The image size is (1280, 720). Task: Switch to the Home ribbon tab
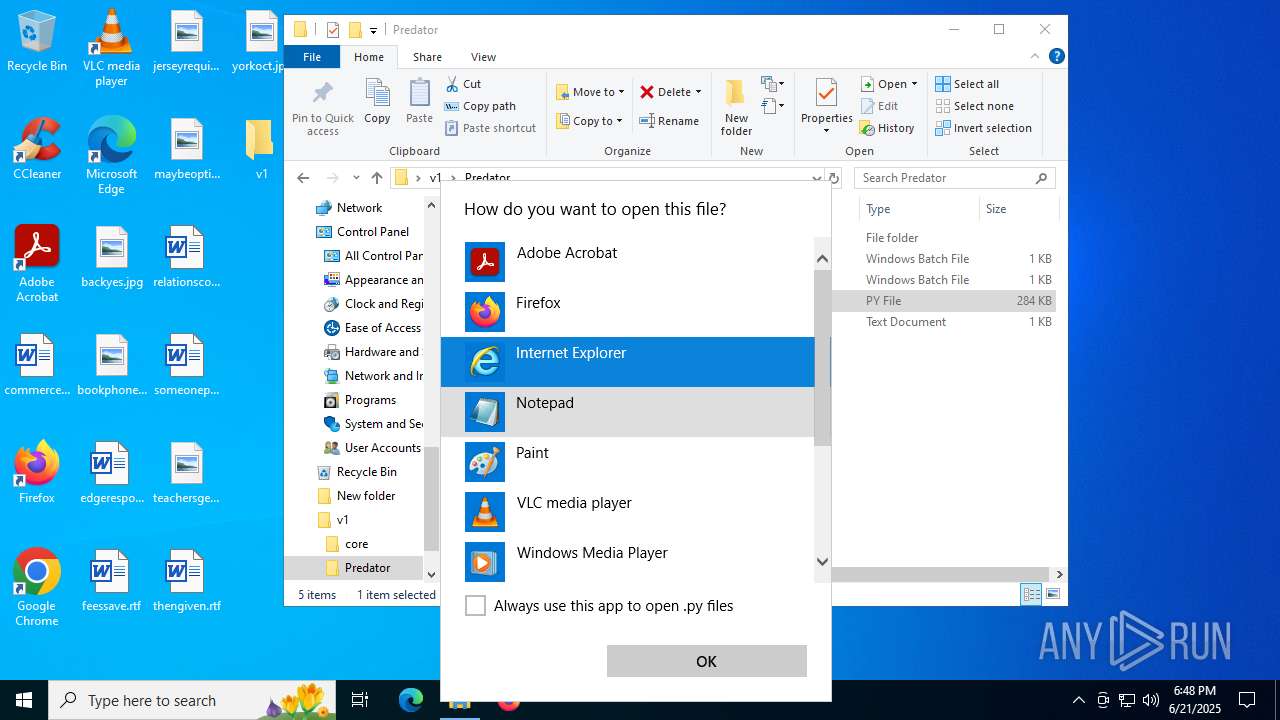[x=368, y=57]
